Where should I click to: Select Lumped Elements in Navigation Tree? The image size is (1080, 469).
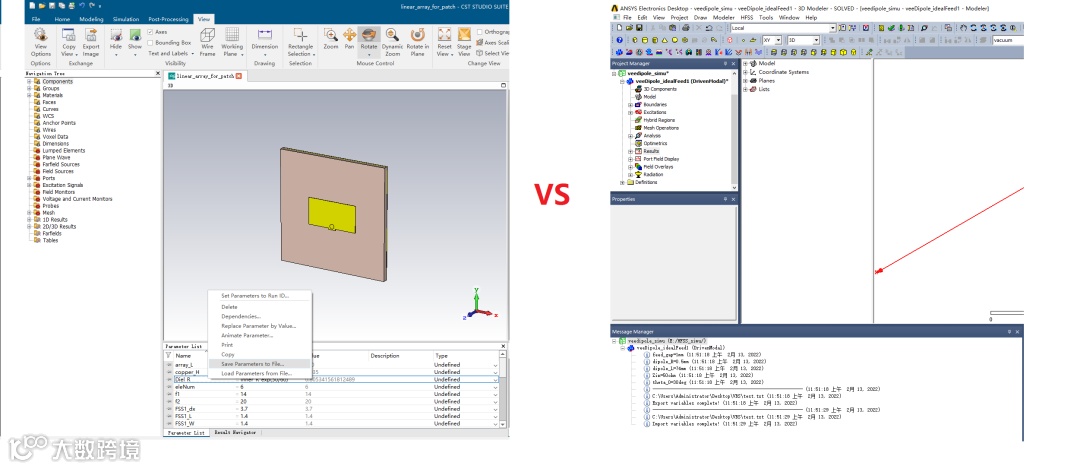pos(63,150)
